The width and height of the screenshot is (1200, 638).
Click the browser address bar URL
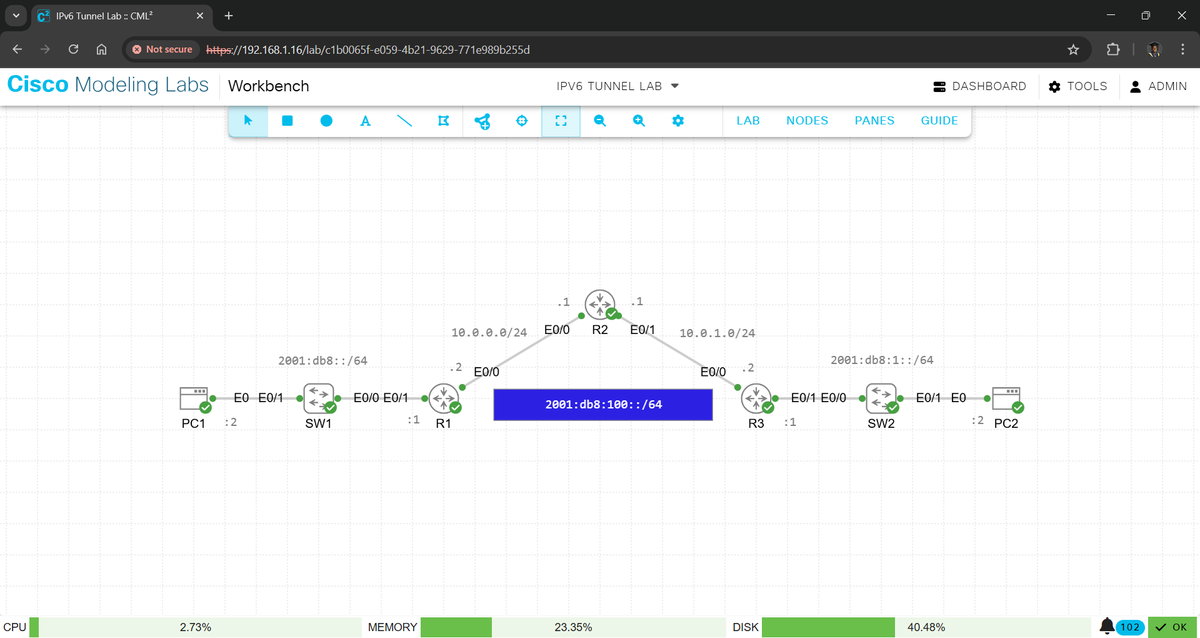coord(367,49)
